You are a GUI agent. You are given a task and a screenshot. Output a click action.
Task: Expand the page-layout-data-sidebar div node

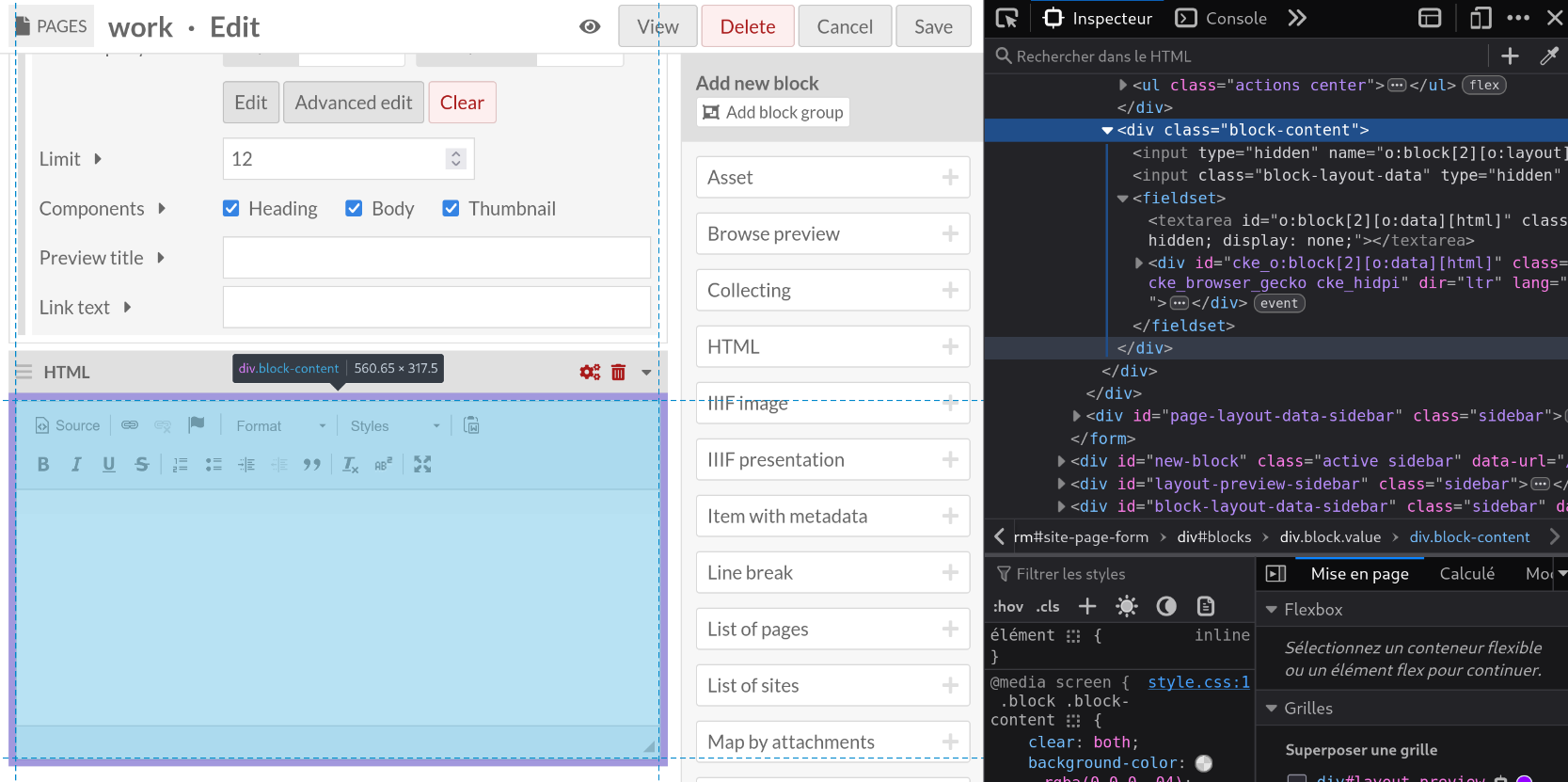coord(1077,416)
